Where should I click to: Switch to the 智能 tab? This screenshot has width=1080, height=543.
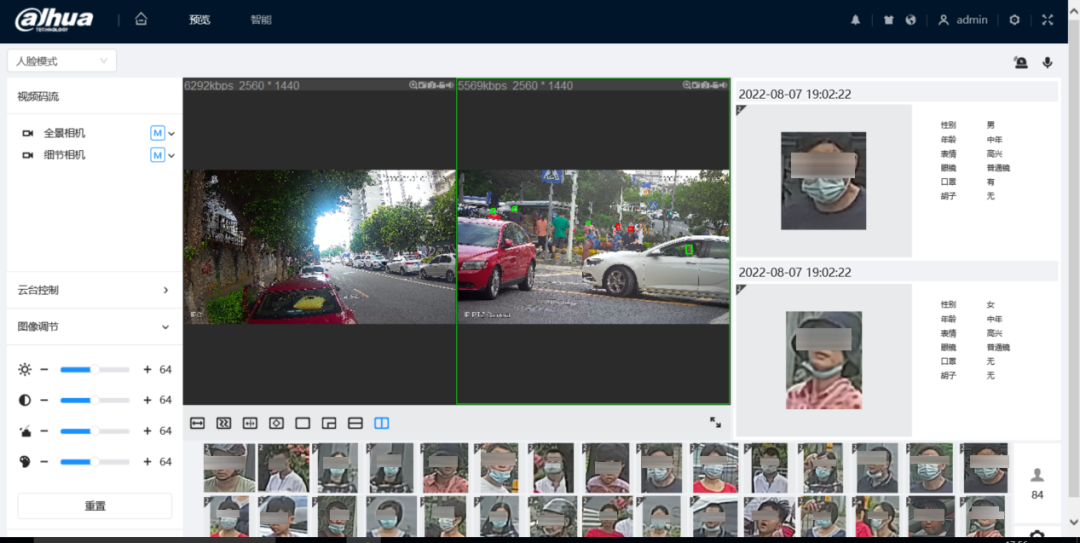(x=261, y=20)
